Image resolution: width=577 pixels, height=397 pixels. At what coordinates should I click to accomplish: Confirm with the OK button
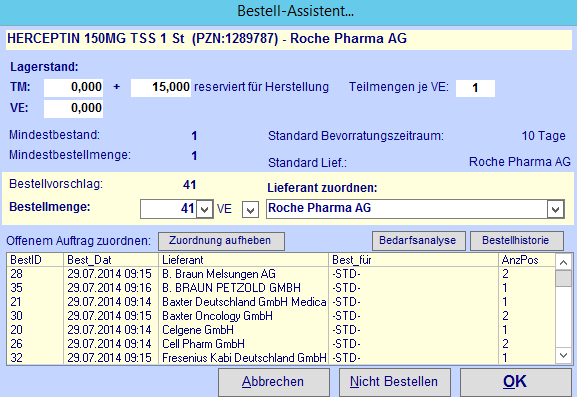[515, 382]
